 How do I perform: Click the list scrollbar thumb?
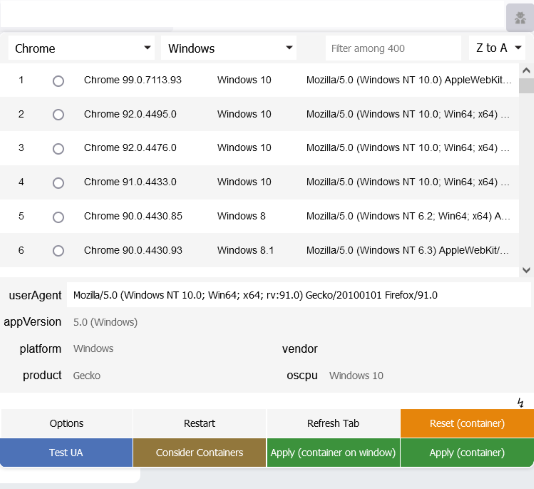click(x=526, y=85)
